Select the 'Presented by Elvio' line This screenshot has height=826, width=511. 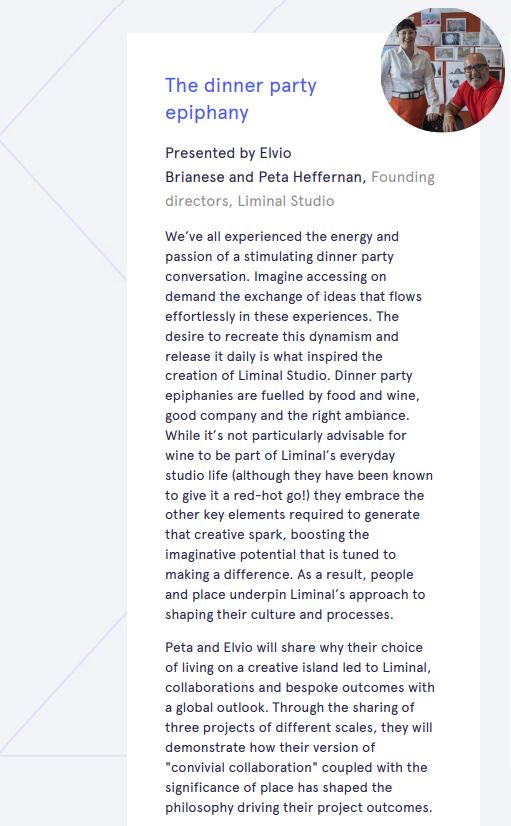point(228,153)
